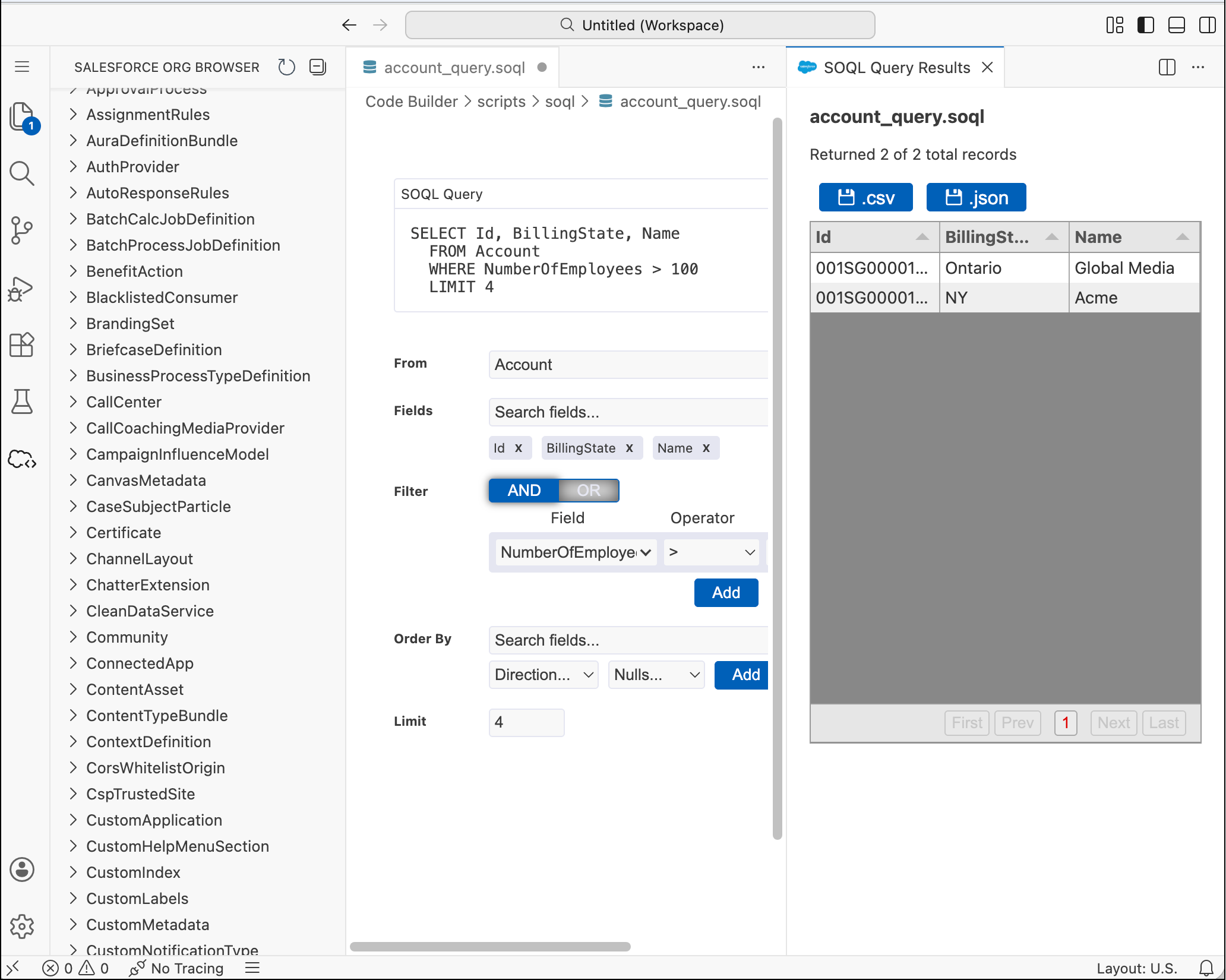The width and height of the screenshot is (1226, 980).
Task: Open the Testing flask icon
Action: pyautogui.click(x=22, y=402)
